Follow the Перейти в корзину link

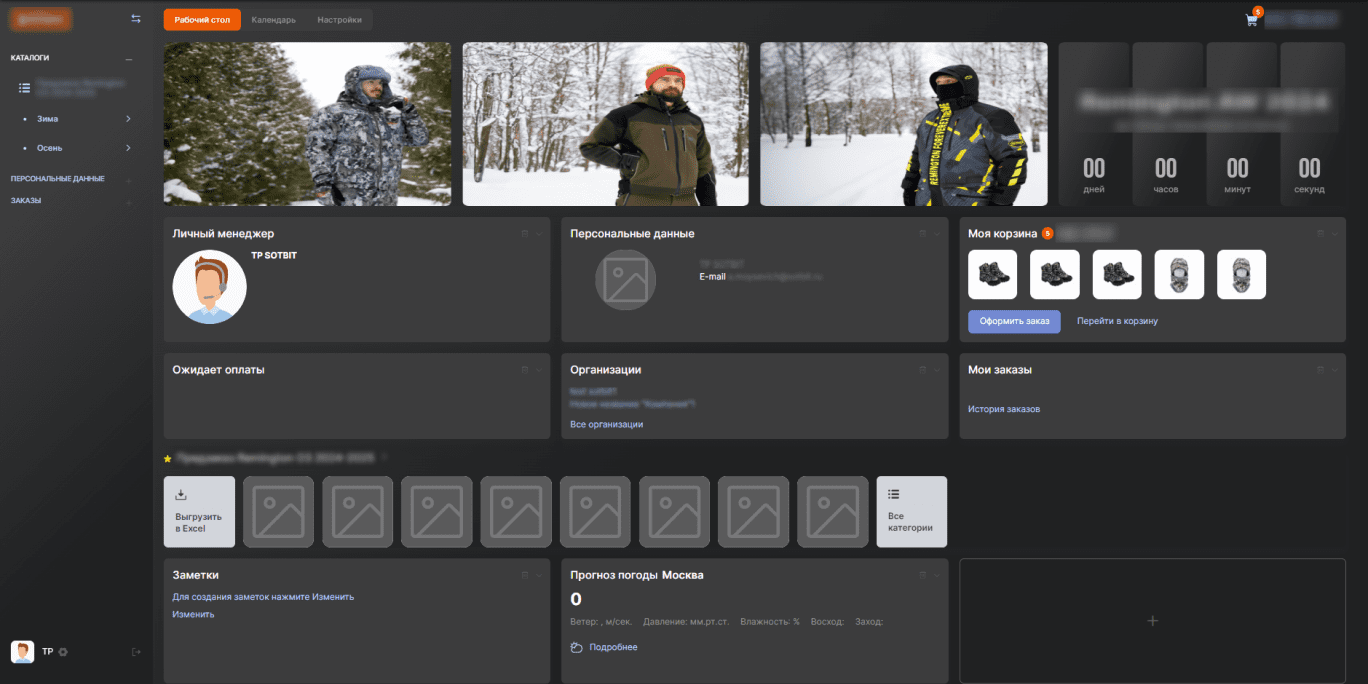tap(1117, 321)
